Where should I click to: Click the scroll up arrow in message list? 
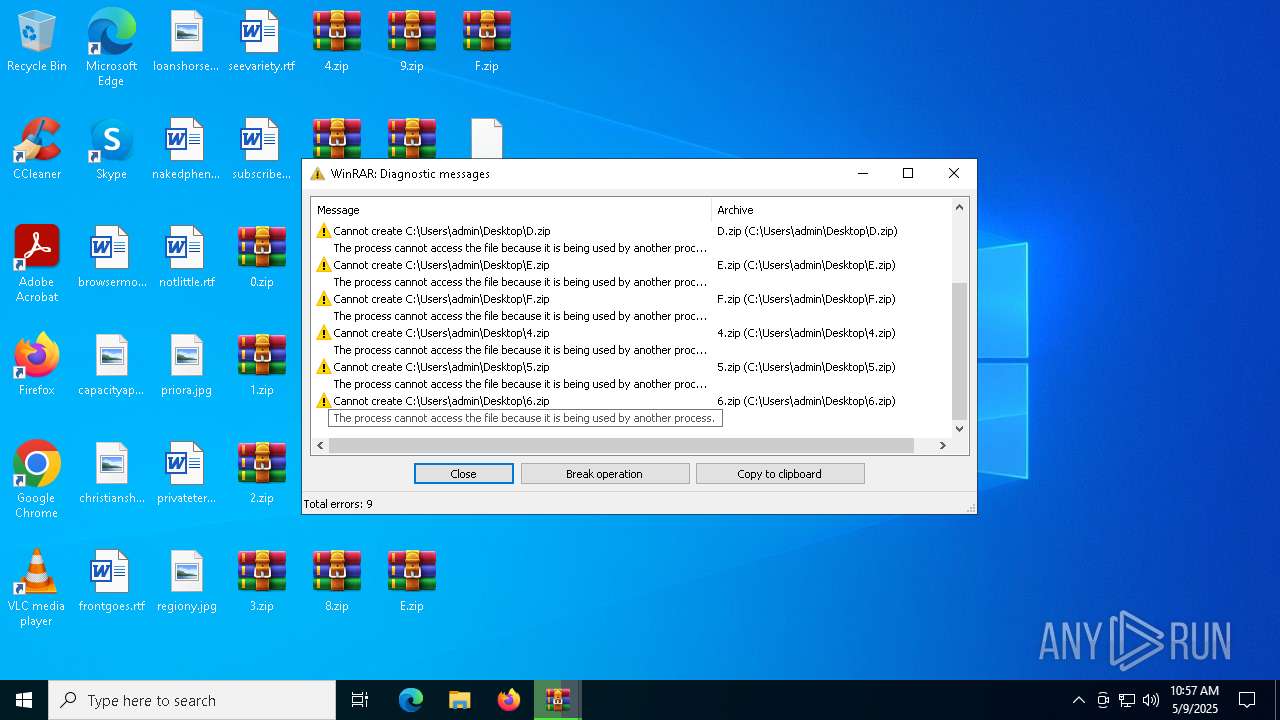pos(959,207)
